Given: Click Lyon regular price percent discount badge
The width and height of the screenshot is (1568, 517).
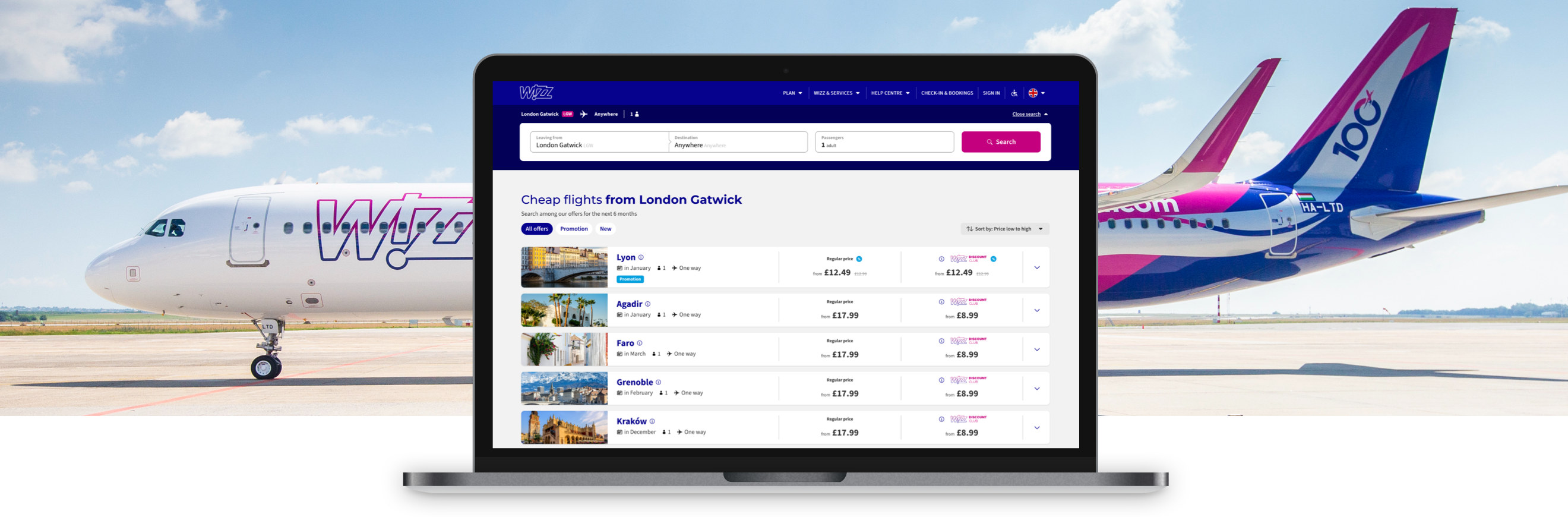Looking at the screenshot, I should (859, 259).
